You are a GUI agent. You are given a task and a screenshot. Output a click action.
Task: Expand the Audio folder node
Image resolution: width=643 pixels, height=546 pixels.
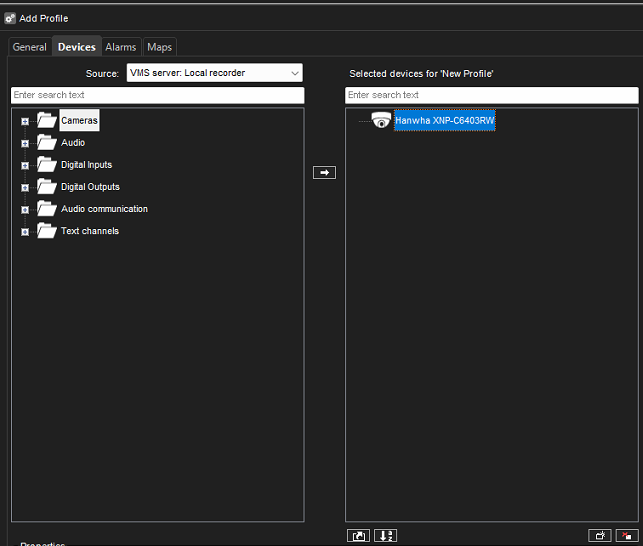click(x=25, y=144)
